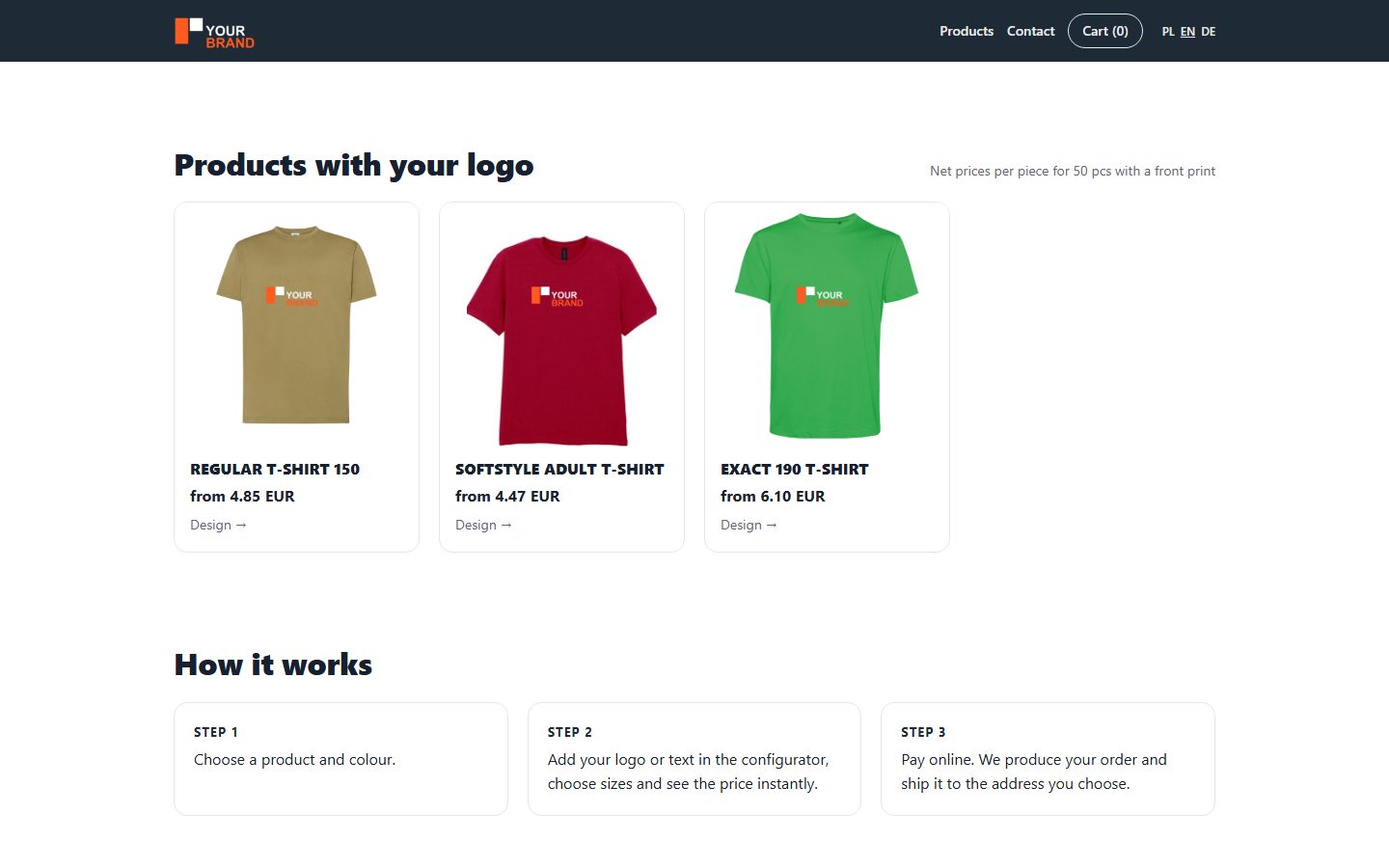Switch language to DE
1389x868 pixels.
tap(1209, 32)
